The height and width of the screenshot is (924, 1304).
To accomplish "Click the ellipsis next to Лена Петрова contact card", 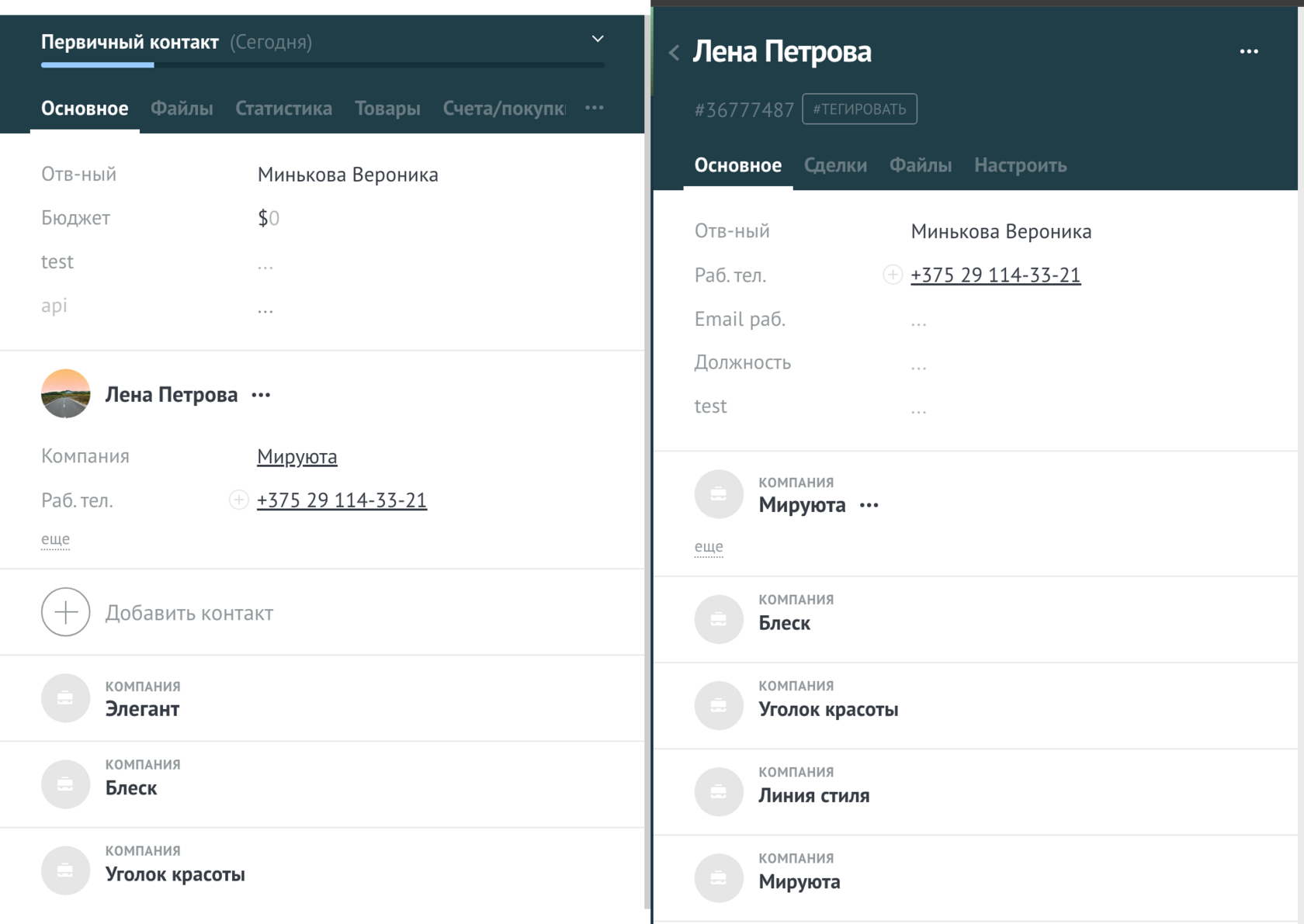I will [261, 394].
